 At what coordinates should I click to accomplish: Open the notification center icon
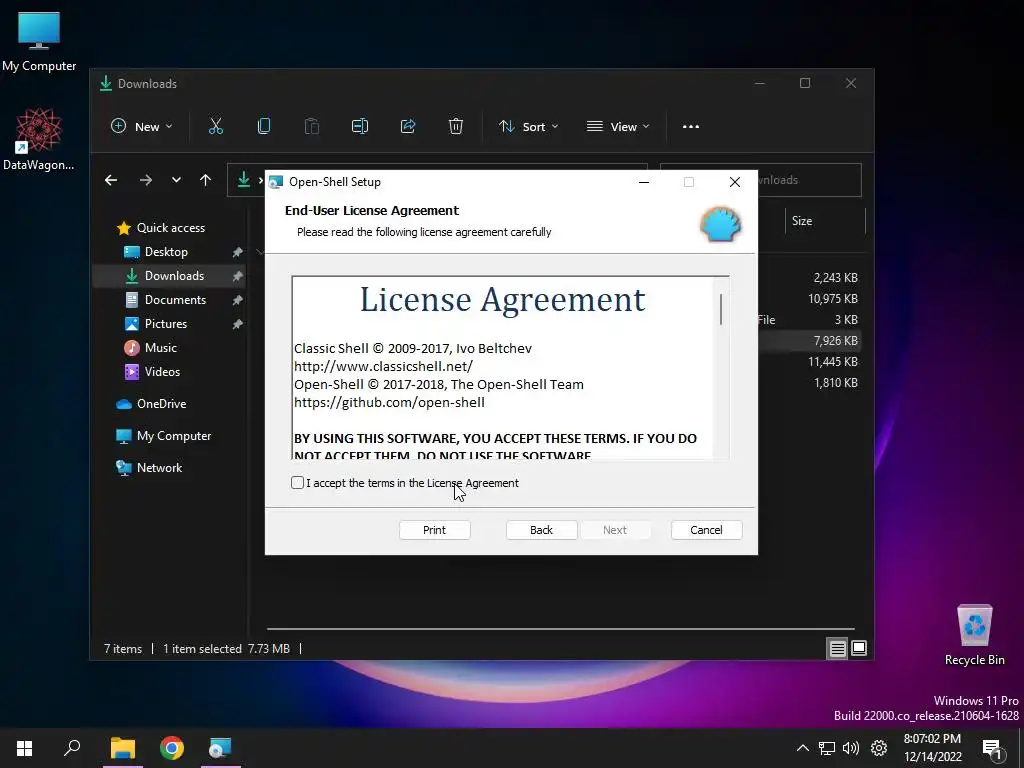[993, 749]
